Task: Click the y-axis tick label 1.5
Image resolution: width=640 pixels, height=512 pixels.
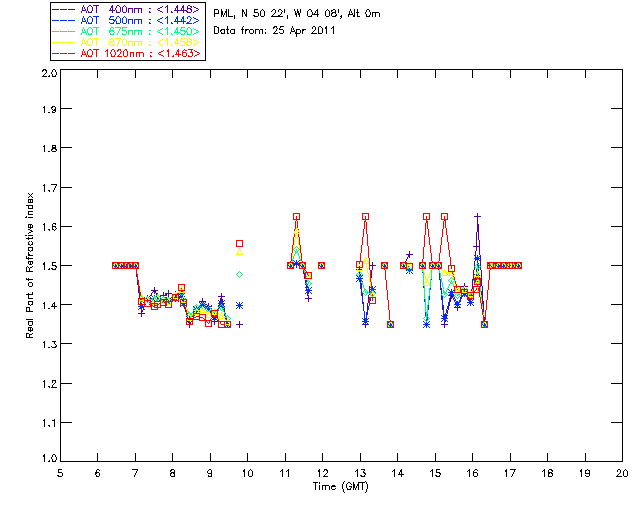Action: [49, 266]
